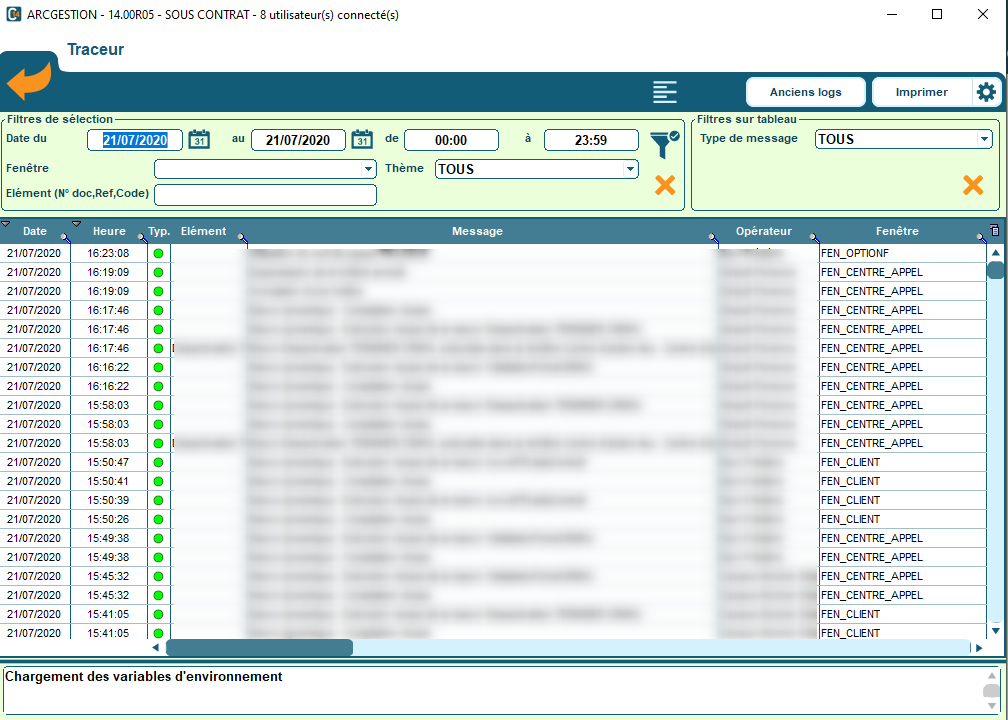Sort by the Heure column header
The image size is (1008, 720).
109,231
